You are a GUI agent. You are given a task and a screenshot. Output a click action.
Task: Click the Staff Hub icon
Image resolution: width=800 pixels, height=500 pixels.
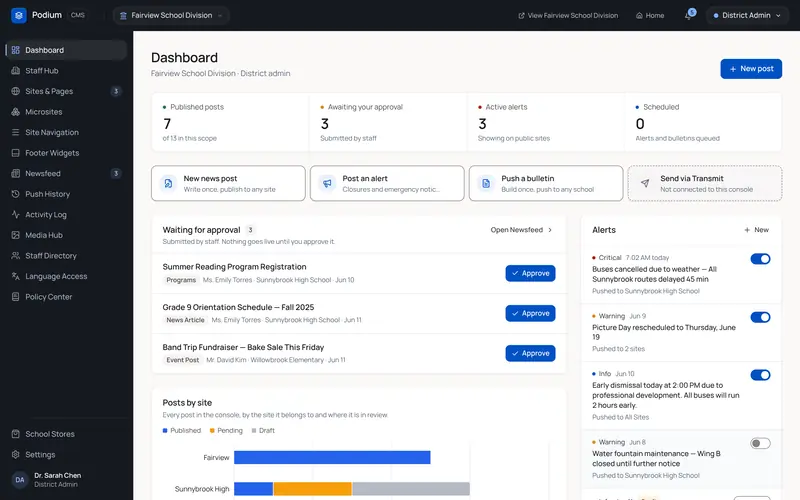tap(16, 70)
